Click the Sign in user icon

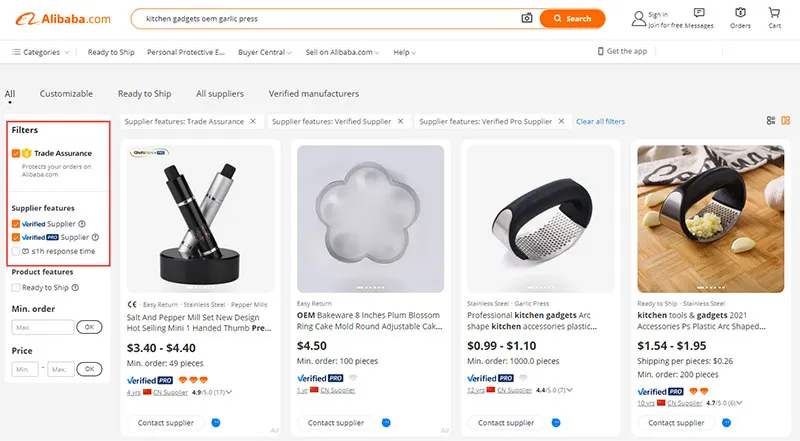(638, 18)
